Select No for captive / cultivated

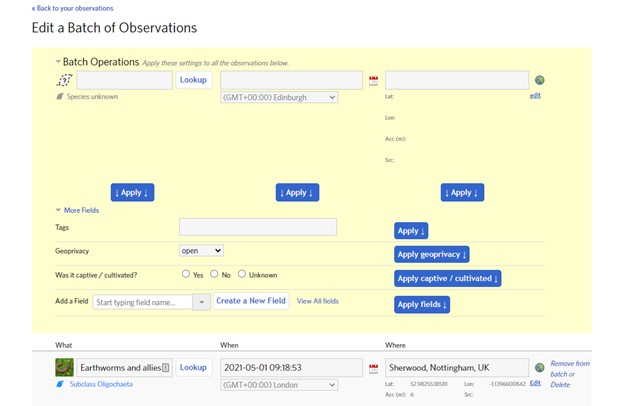214,274
